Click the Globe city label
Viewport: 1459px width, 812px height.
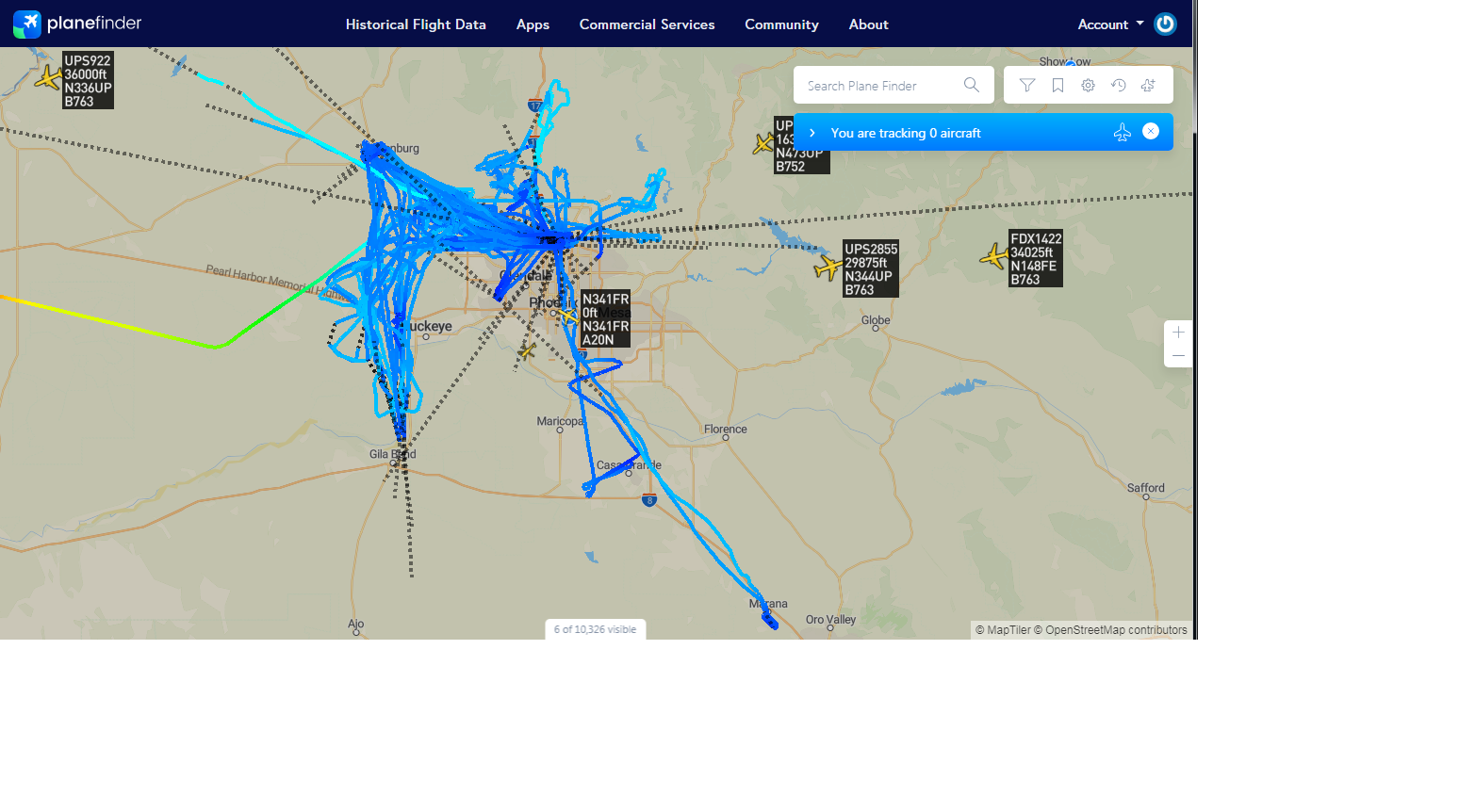pyautogui.click(x=876, y=320)
